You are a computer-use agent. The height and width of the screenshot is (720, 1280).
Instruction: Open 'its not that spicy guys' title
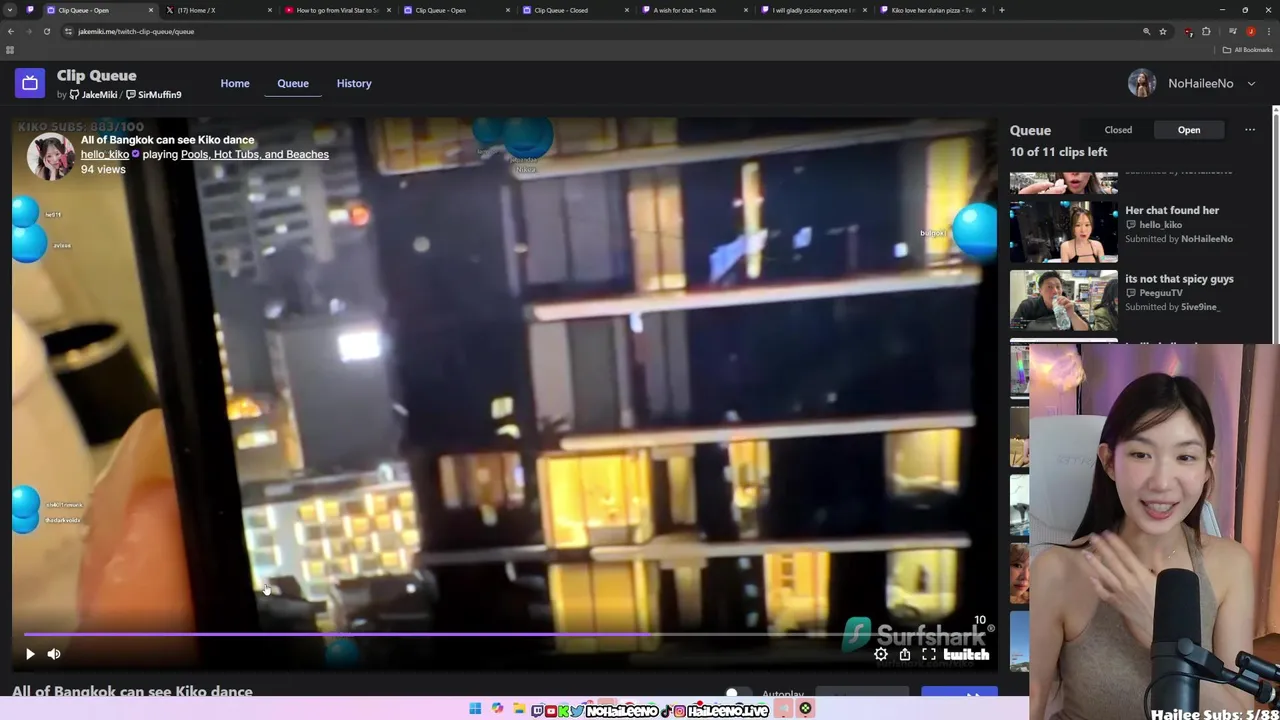pos(1179,279)
